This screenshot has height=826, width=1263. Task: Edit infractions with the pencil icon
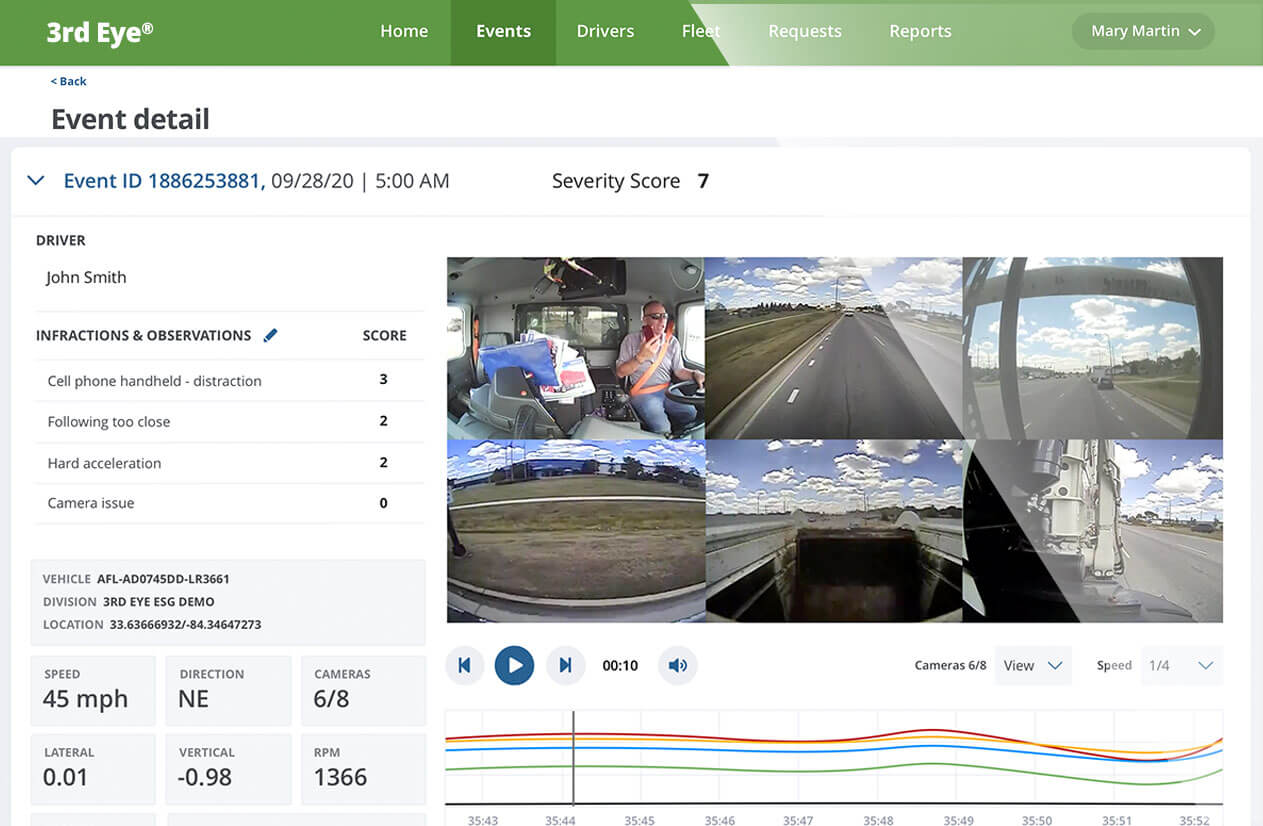[x=270, y=336]
